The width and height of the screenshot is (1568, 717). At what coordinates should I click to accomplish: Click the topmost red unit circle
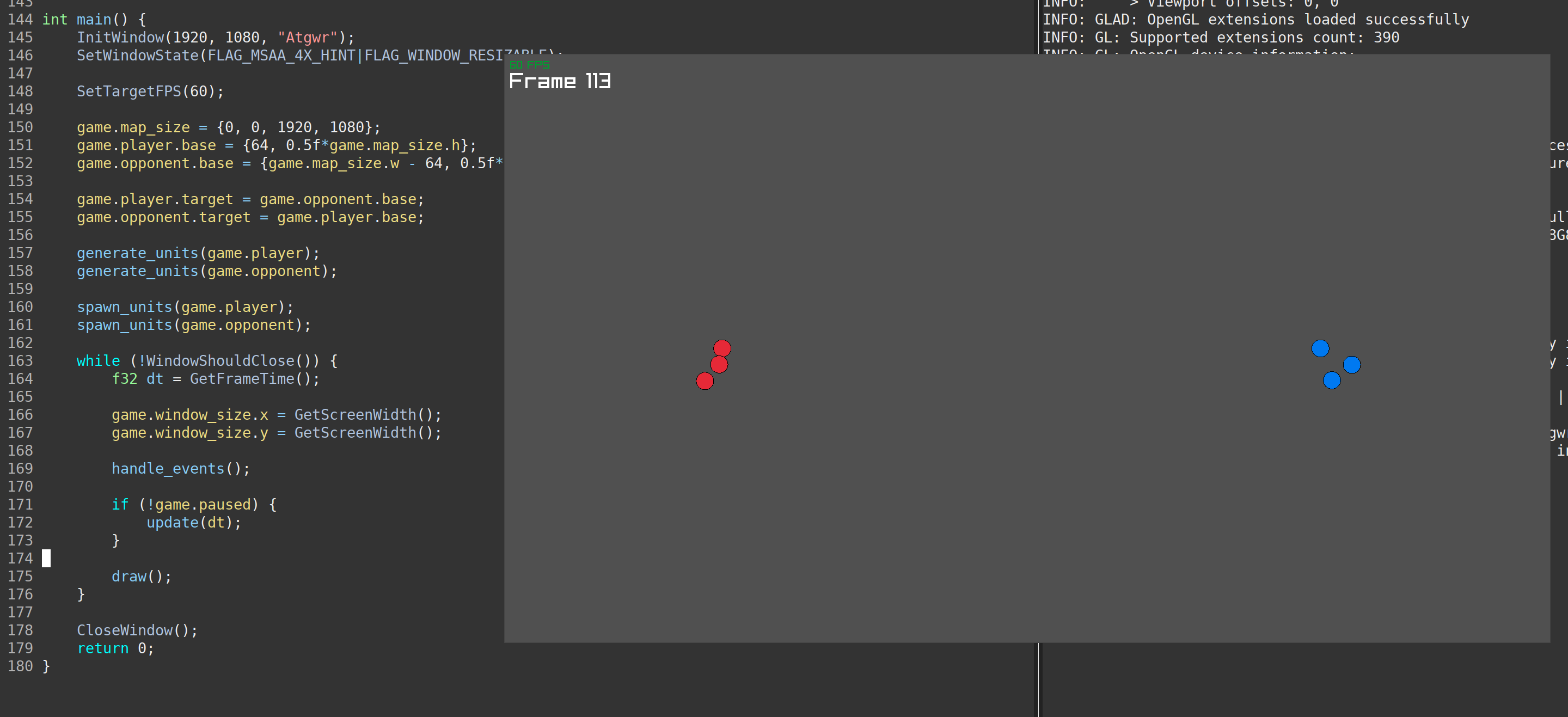click(722, 348)
